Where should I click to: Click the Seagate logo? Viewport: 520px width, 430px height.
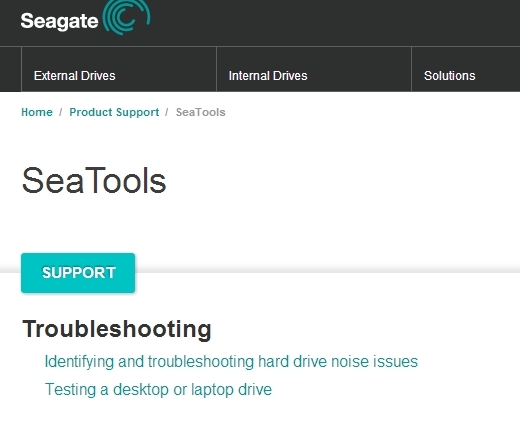[85, 18]
